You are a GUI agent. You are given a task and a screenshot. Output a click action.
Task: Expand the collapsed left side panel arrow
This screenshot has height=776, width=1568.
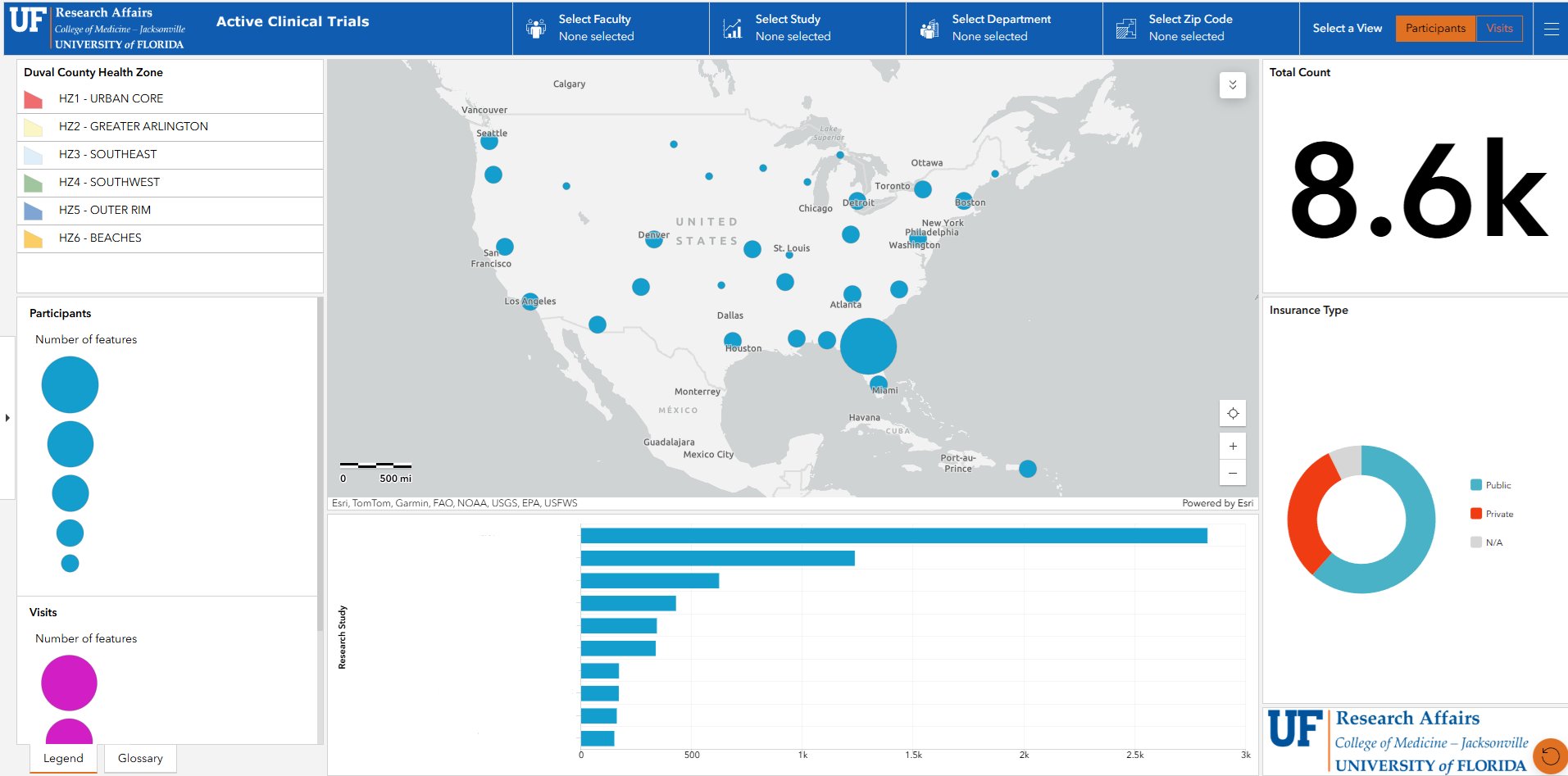point(7,418)
